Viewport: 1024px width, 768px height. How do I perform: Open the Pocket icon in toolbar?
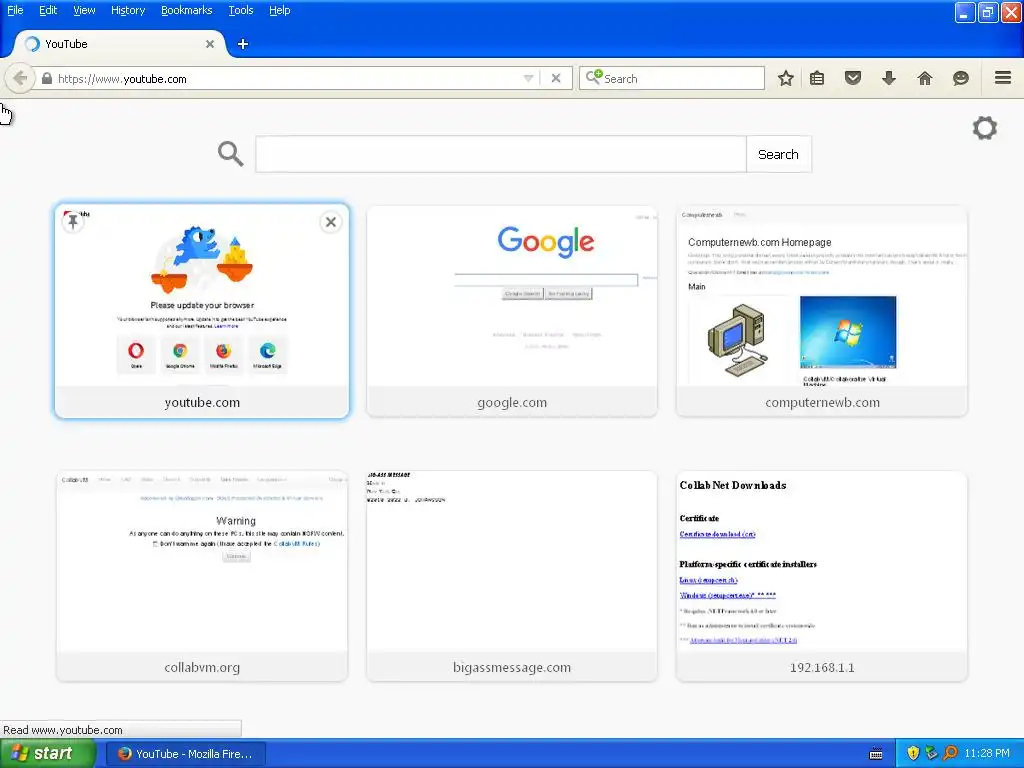point(853,78)
